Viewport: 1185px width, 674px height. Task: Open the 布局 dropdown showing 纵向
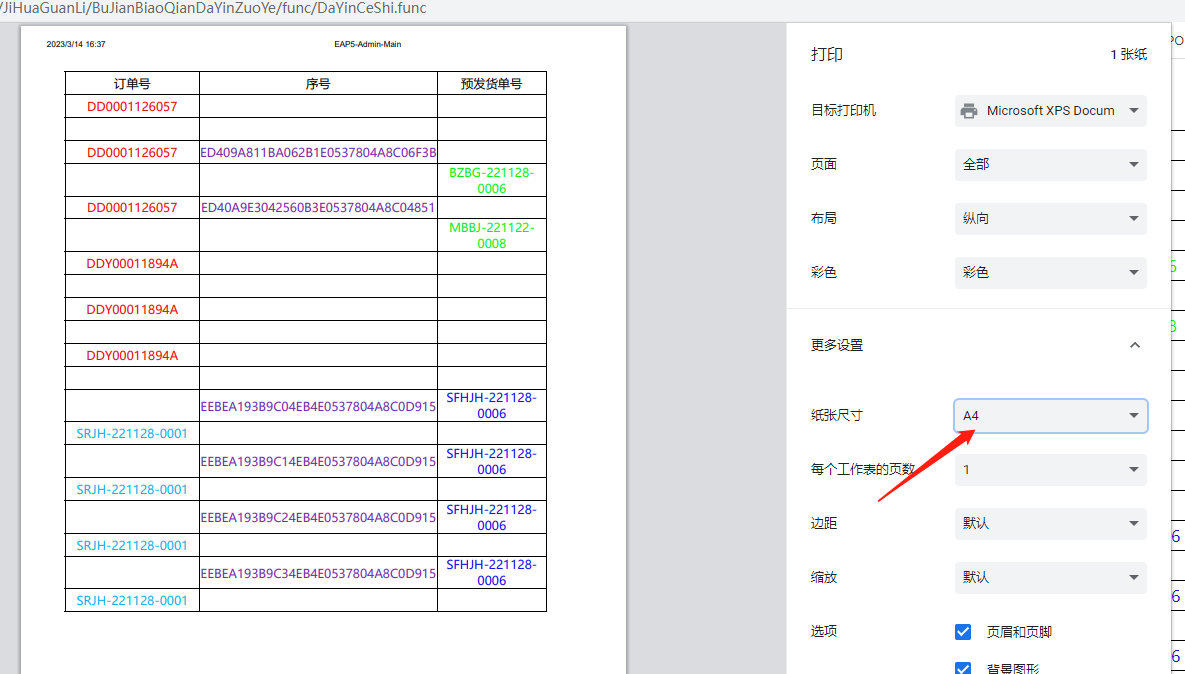pos(1050,218)
